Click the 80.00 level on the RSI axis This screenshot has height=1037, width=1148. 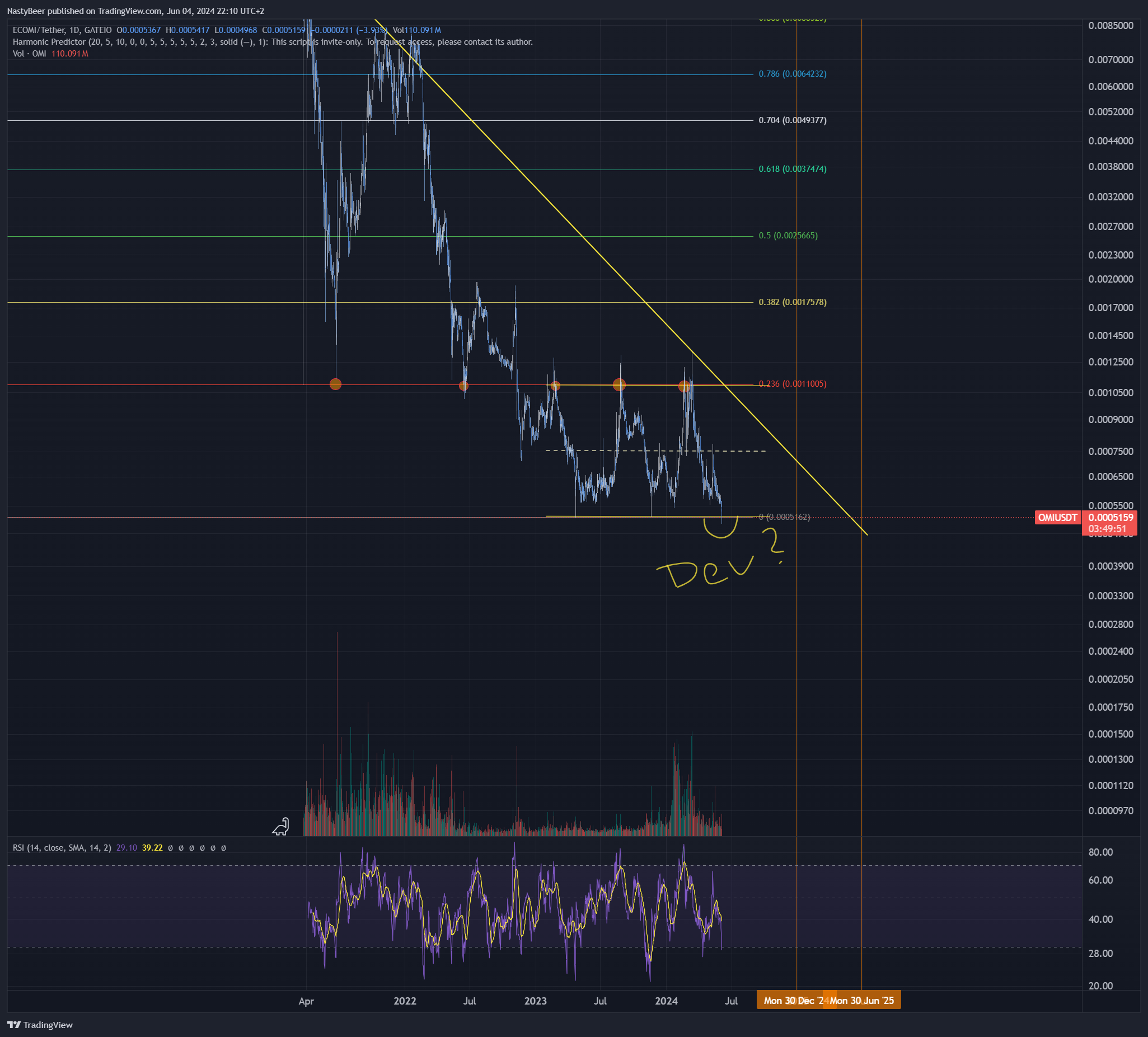coord(1101,852)
